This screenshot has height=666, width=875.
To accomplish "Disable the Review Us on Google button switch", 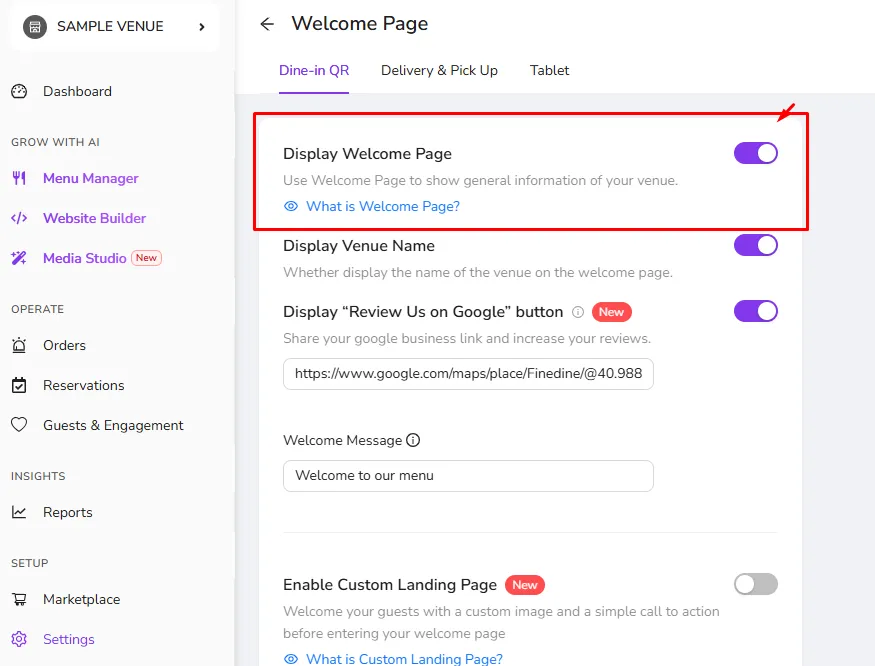I will (756, 311).
